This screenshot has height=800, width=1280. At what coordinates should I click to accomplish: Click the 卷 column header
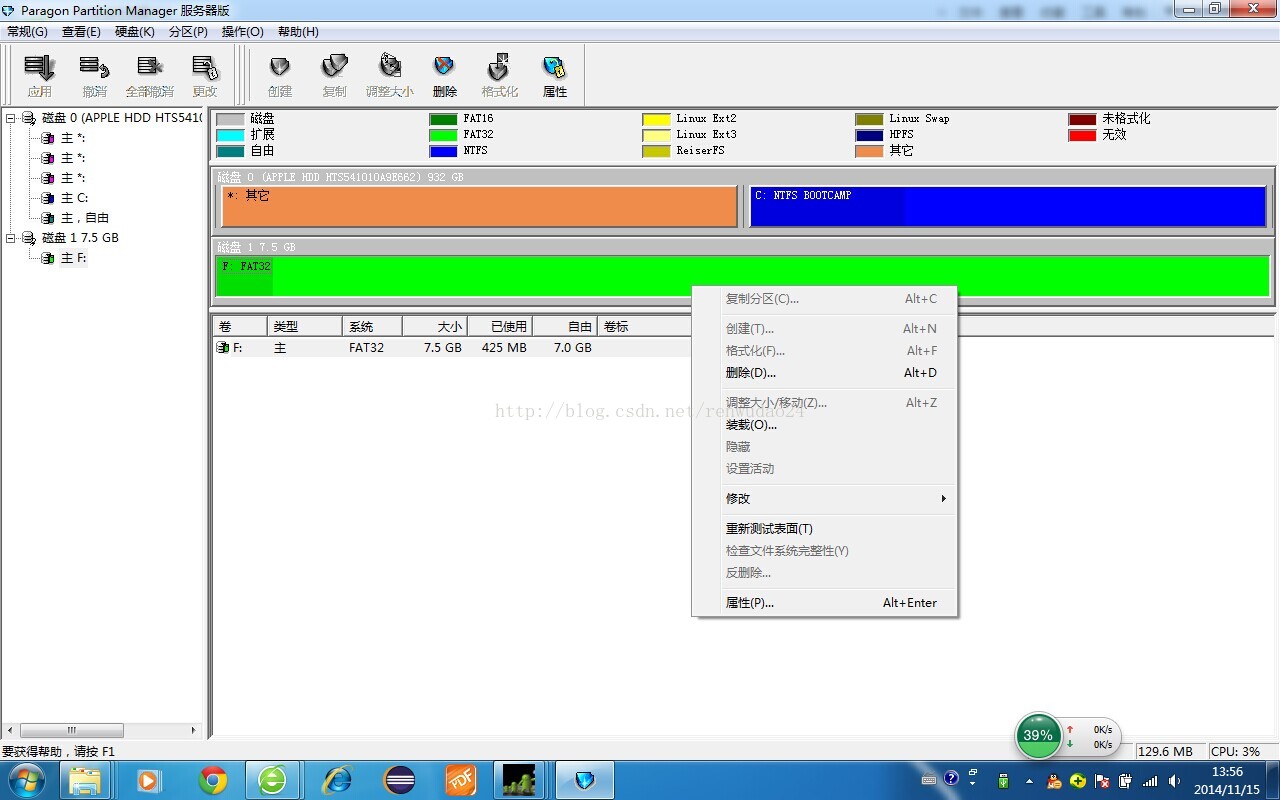pyautogui.click(x=240, y=327)
